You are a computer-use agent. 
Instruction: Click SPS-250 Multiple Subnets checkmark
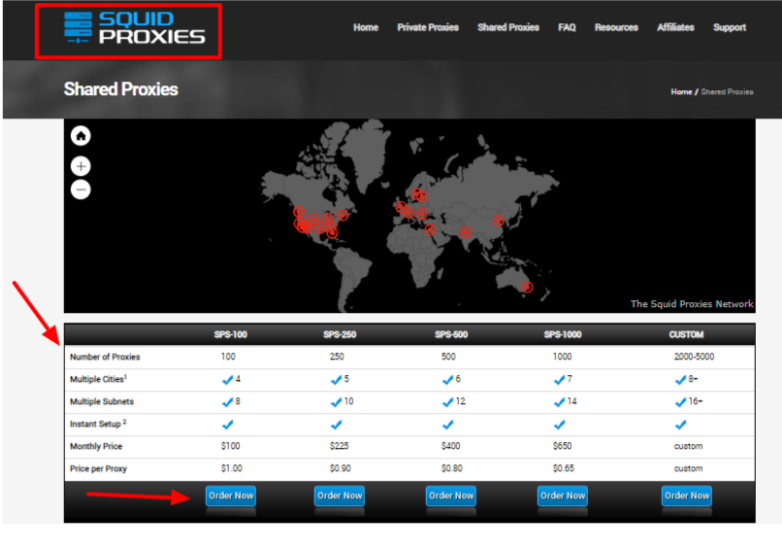click(337, 402)
